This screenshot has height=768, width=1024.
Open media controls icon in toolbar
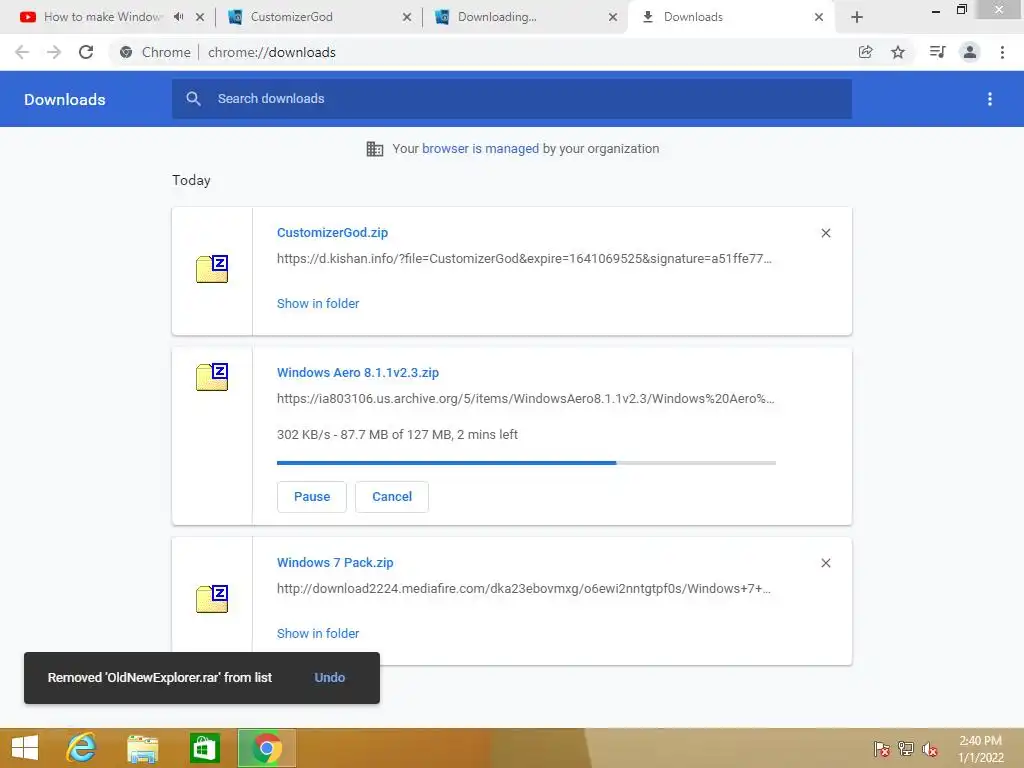coord(937,52)
